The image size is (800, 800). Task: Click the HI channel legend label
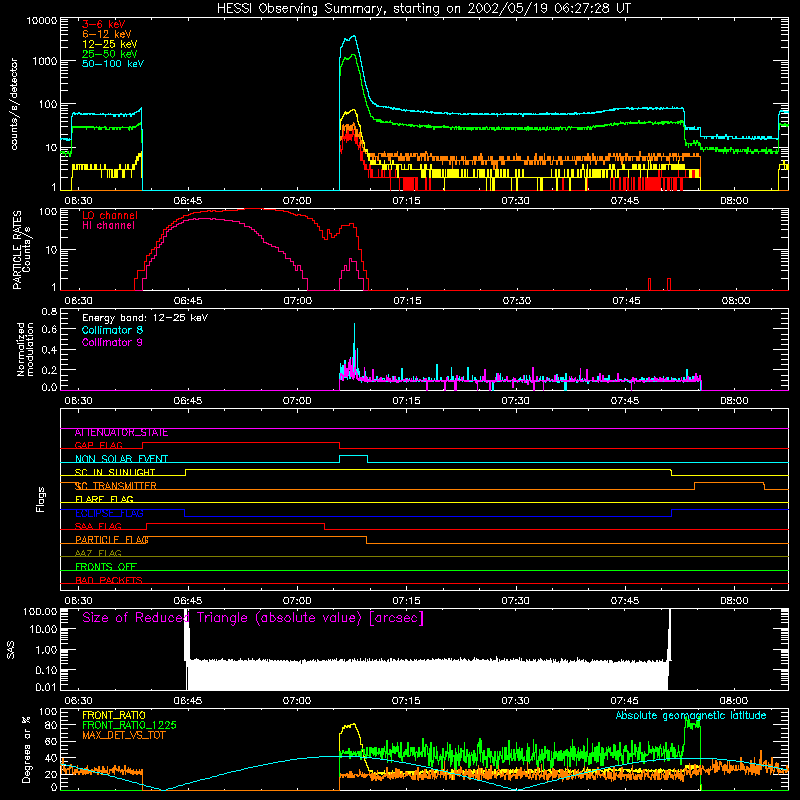108,226
